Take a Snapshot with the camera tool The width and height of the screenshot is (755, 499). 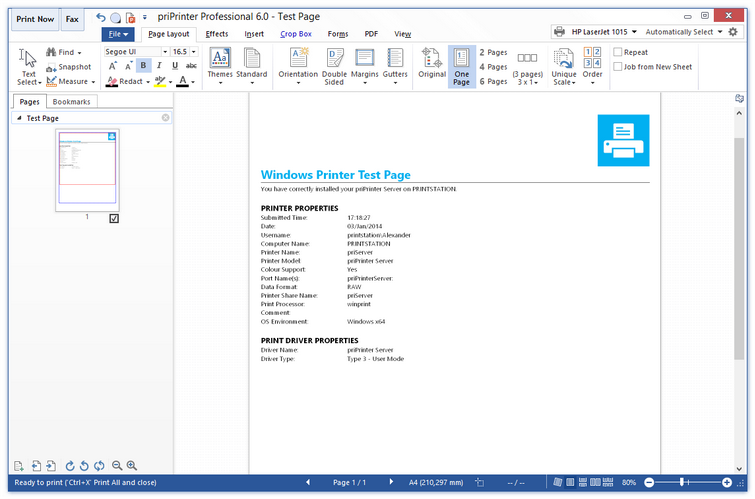[68, 67]
